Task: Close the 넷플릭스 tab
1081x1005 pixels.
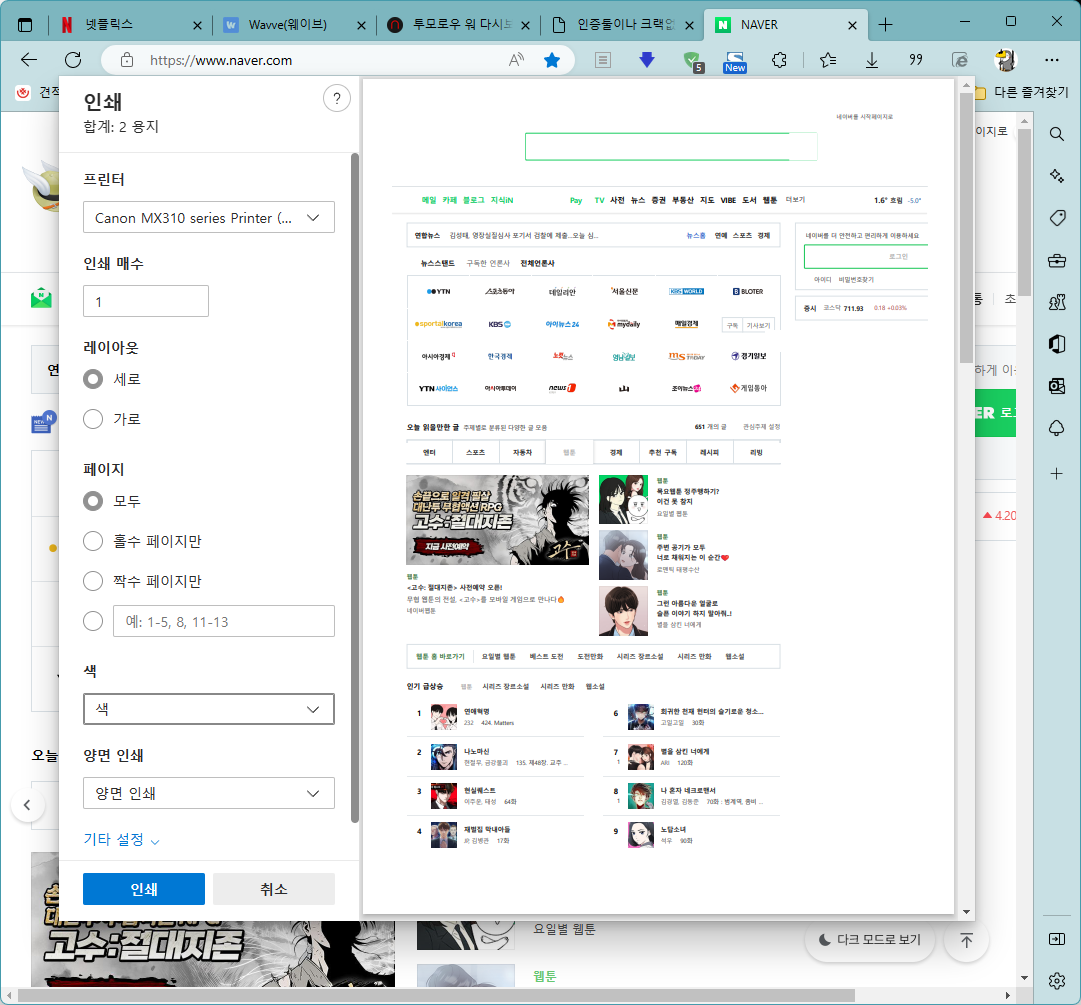Action: coord(197,26)
